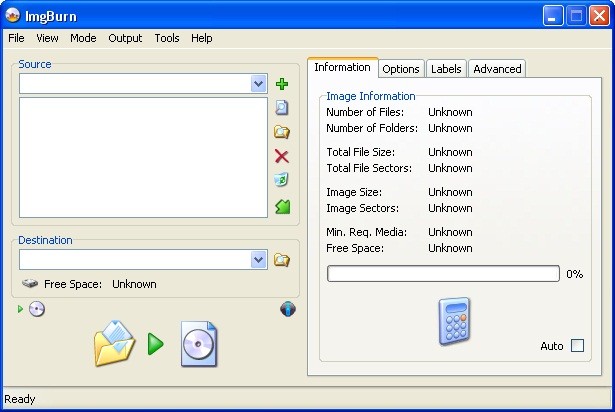Click the red X remove item icon
The width and height of the screenshot is (615, 412).
coord(282,156)
